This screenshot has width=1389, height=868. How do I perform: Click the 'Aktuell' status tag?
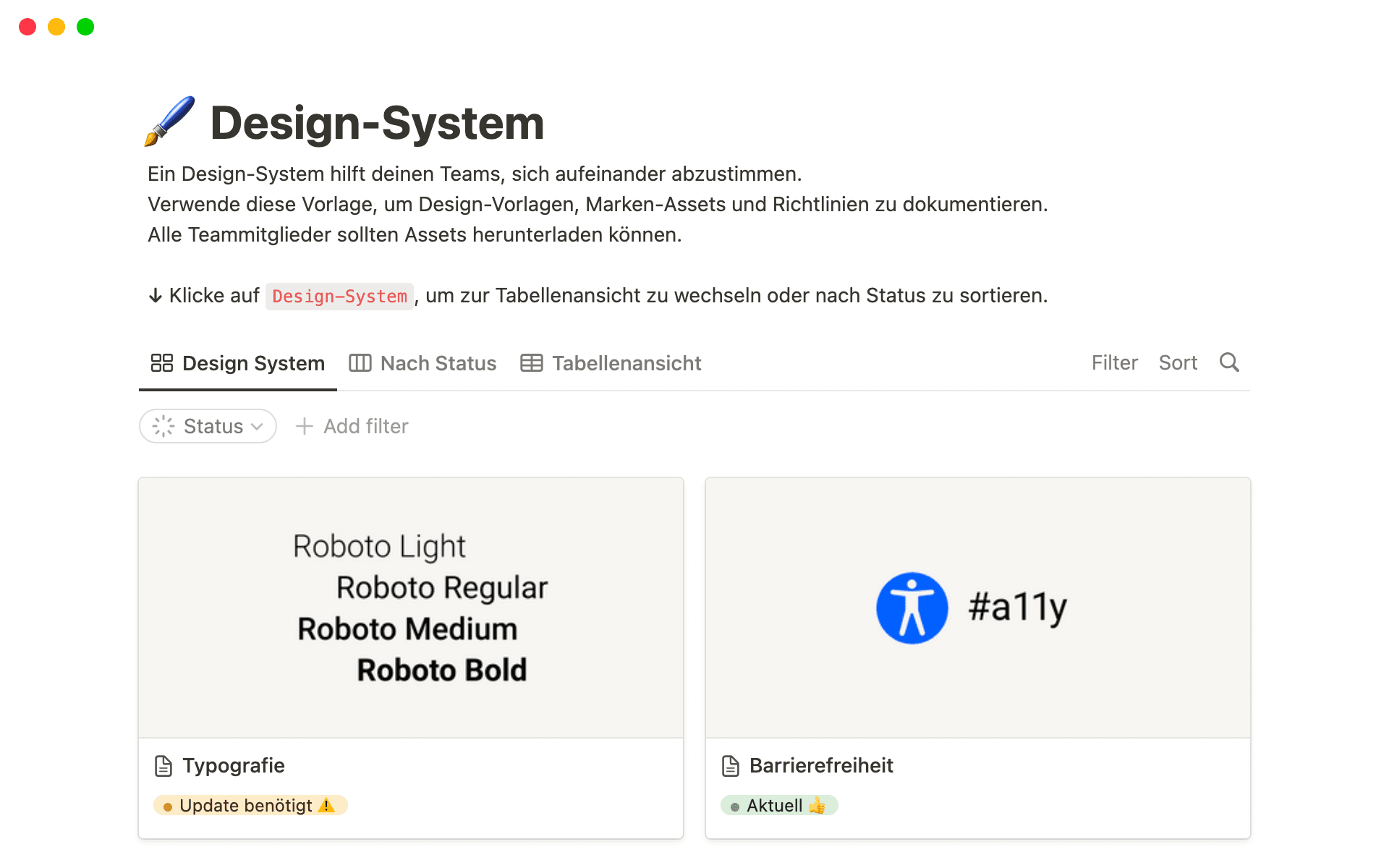pos(779,805)
